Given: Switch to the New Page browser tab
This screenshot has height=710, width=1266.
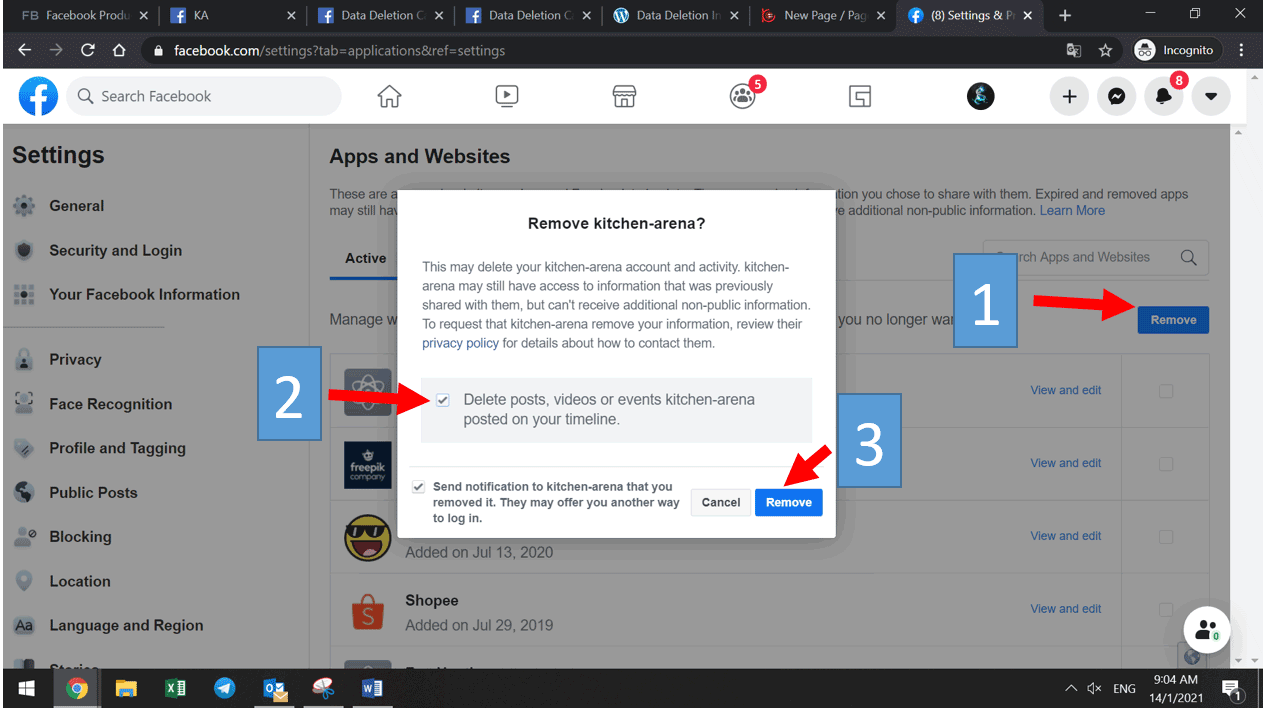Looking at the screenshot, I should (824, 16).
